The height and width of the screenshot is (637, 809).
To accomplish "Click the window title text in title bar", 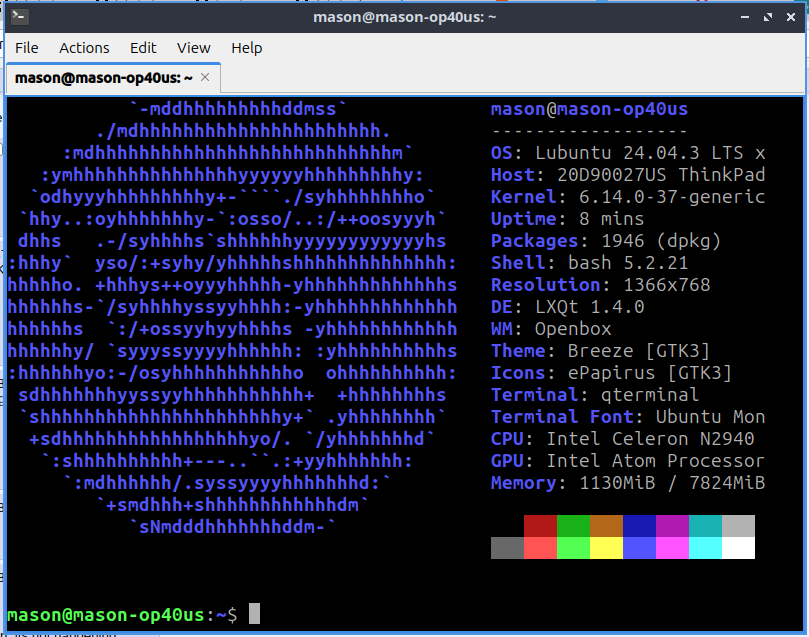I will (x=404, y=17).
